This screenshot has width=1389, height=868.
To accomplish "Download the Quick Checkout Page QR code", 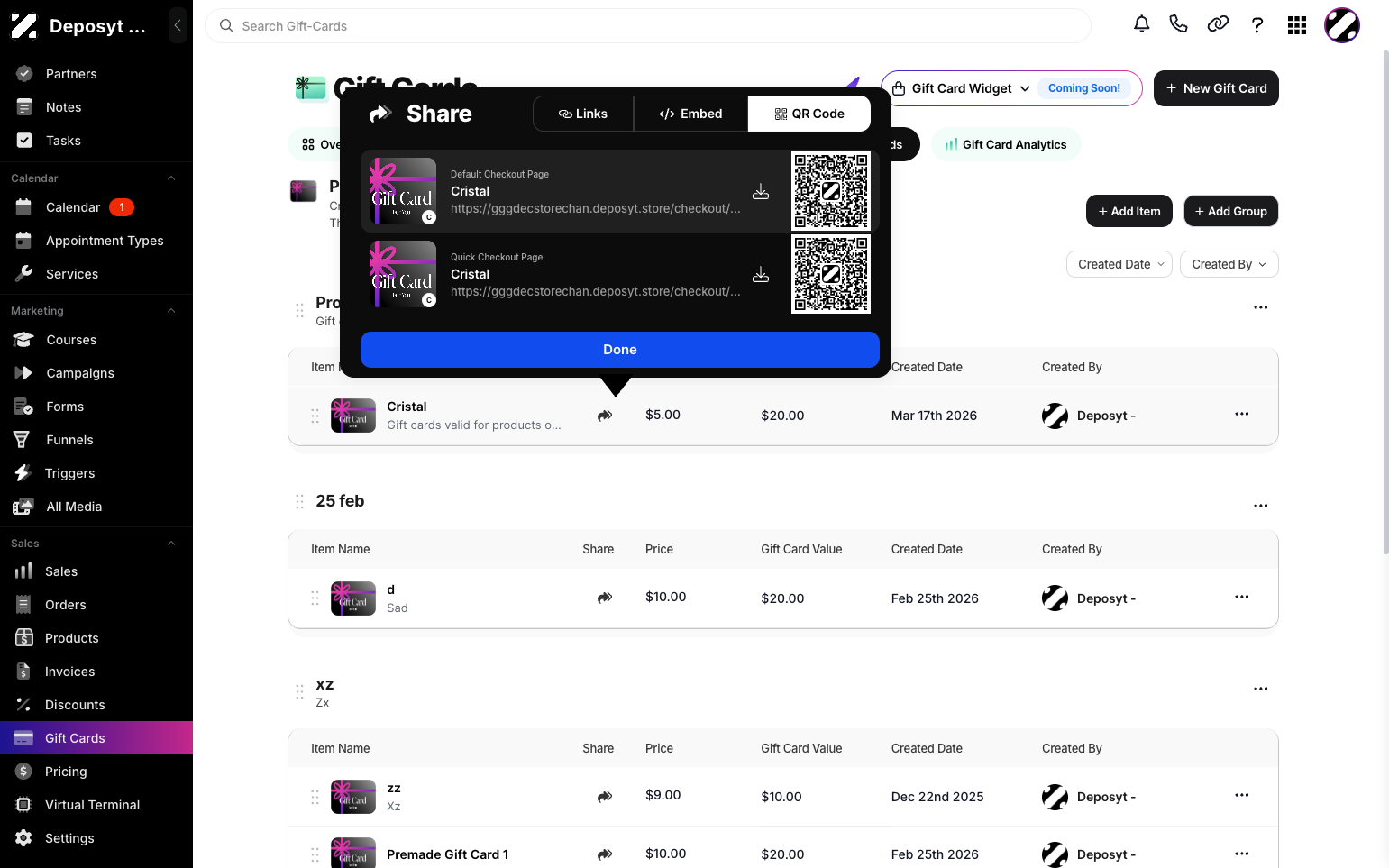I will [761, 274].
